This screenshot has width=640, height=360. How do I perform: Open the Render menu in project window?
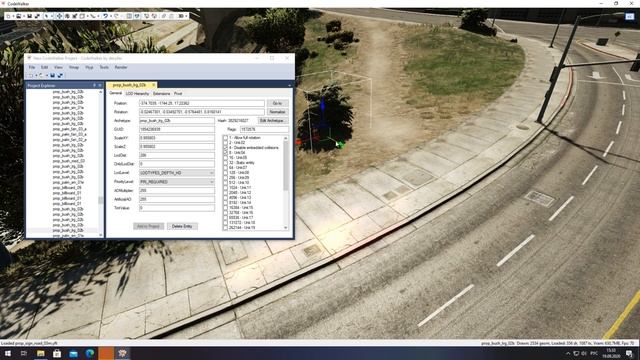pos(121,67)
